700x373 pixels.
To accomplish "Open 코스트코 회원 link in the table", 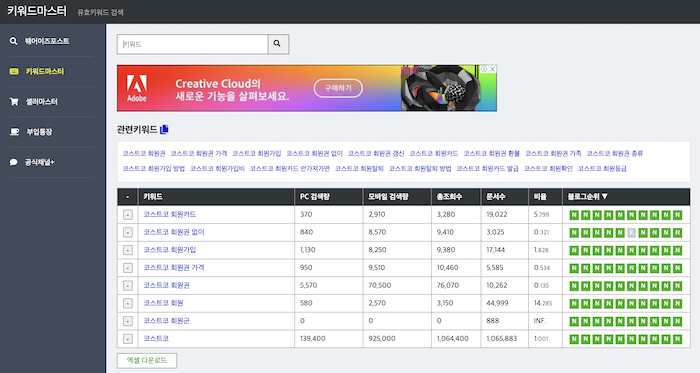I will coord(163,303).
